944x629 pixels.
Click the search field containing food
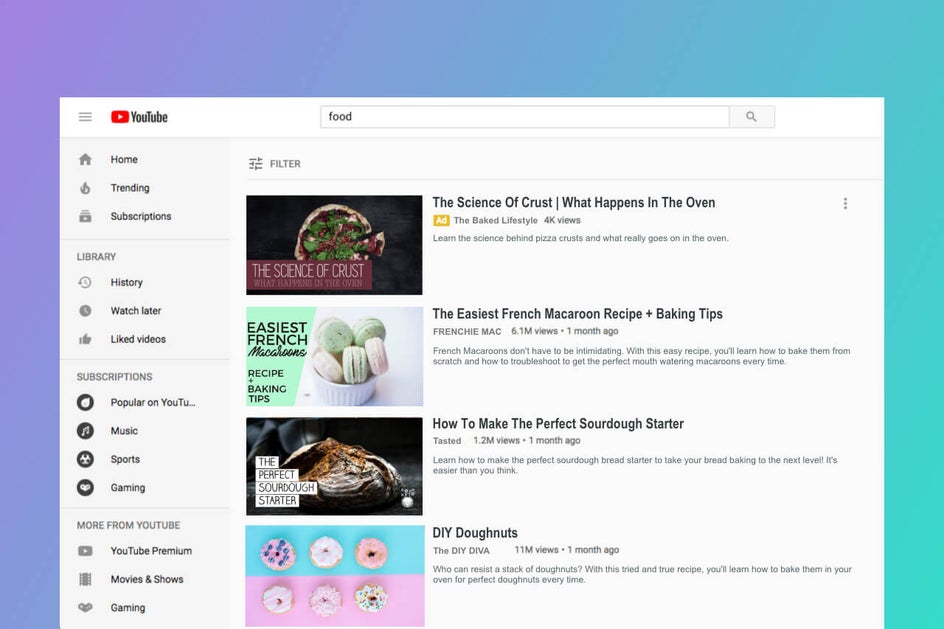tap(525, 117)
